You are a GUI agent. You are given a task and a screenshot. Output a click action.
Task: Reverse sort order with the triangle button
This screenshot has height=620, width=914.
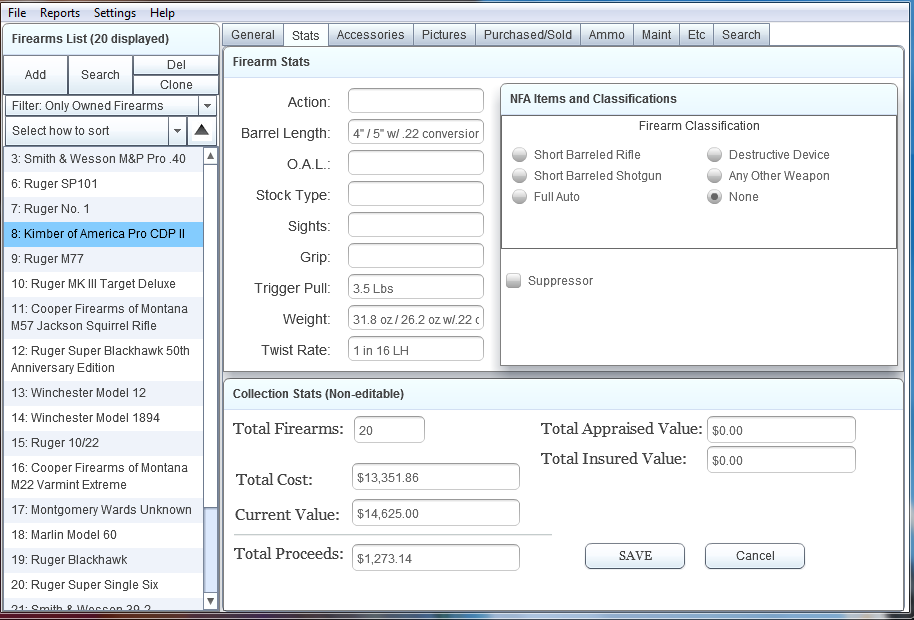click(x=202, y=131)
